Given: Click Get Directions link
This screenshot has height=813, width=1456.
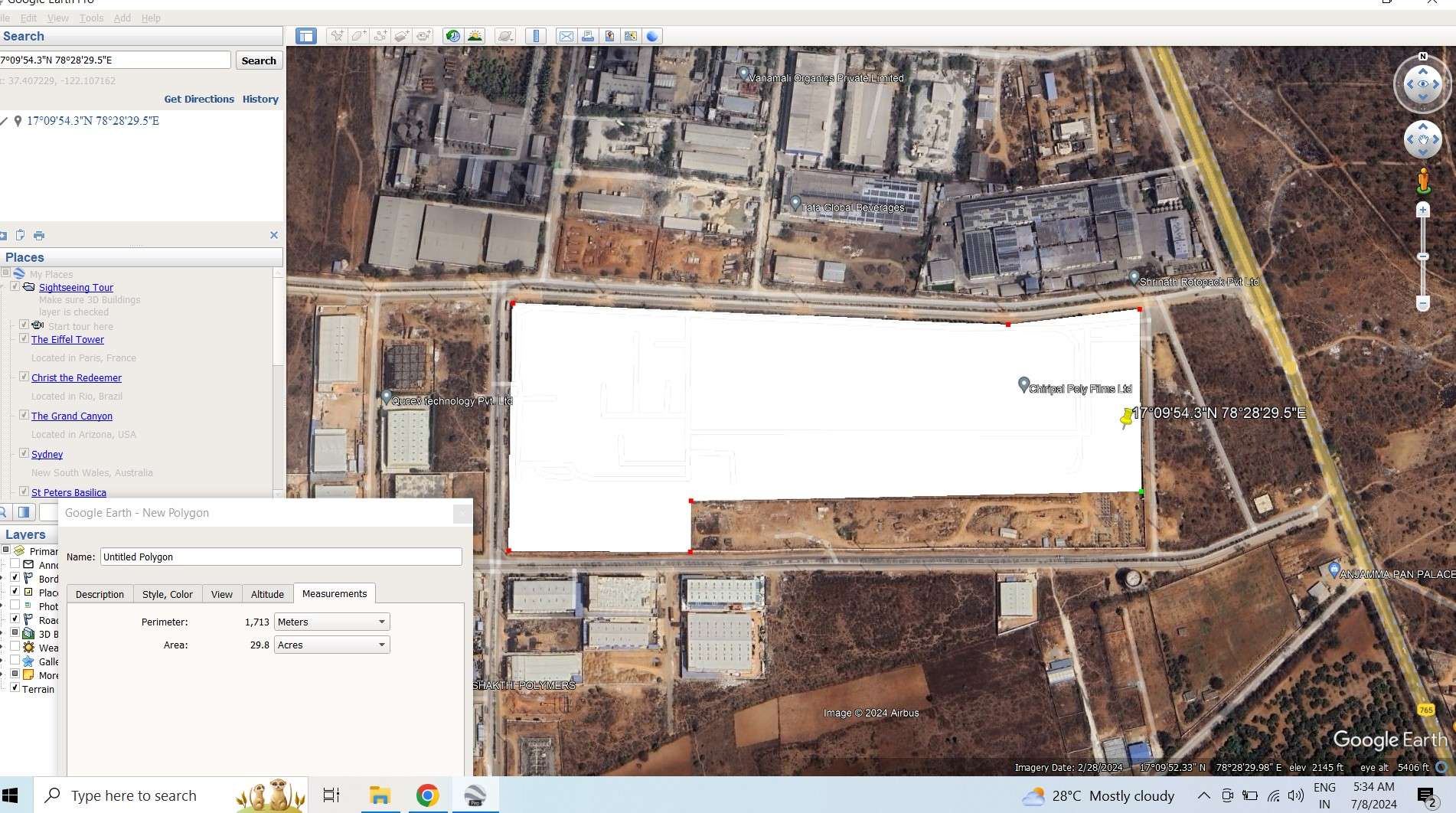Looking at the screenshot, I should point(199,99).
